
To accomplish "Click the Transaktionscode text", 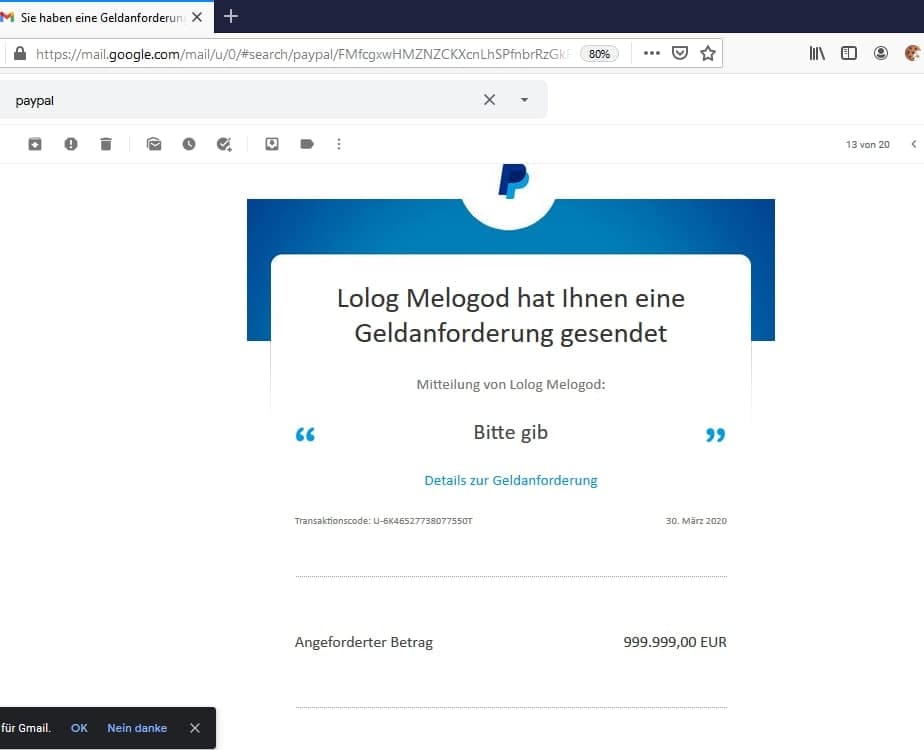I will (x=383, y=521).
